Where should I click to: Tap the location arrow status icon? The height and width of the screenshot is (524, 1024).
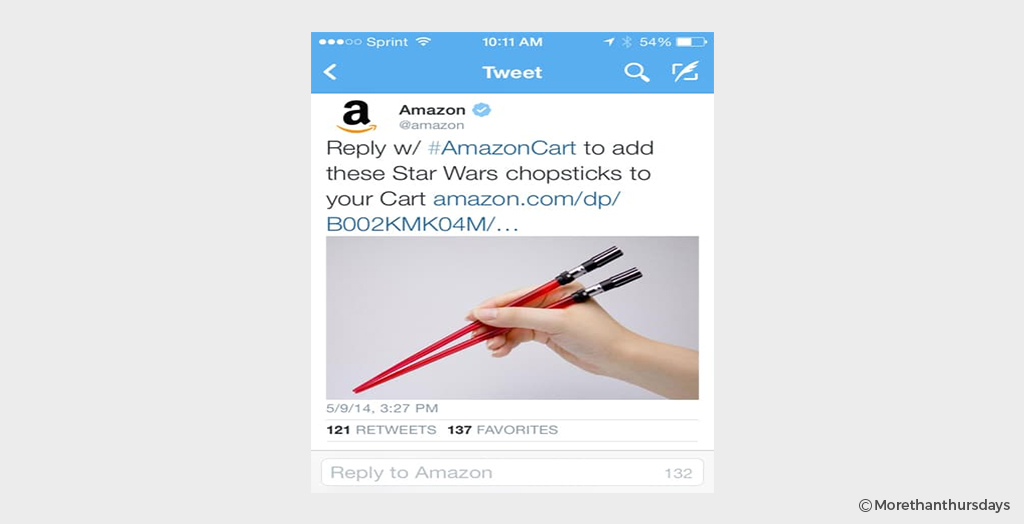click(x=609, y=42)
